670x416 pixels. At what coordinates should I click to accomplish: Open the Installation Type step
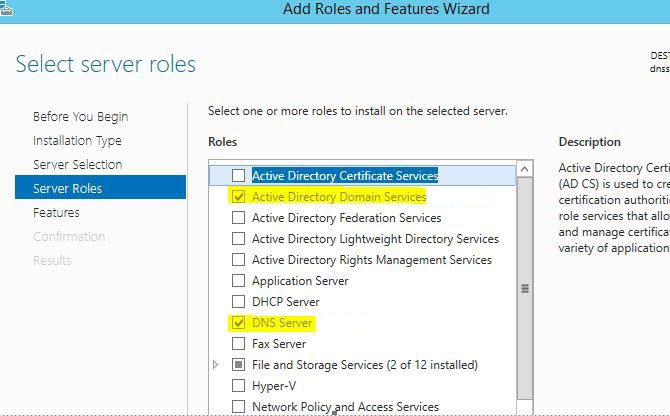(x=77, y=141)
